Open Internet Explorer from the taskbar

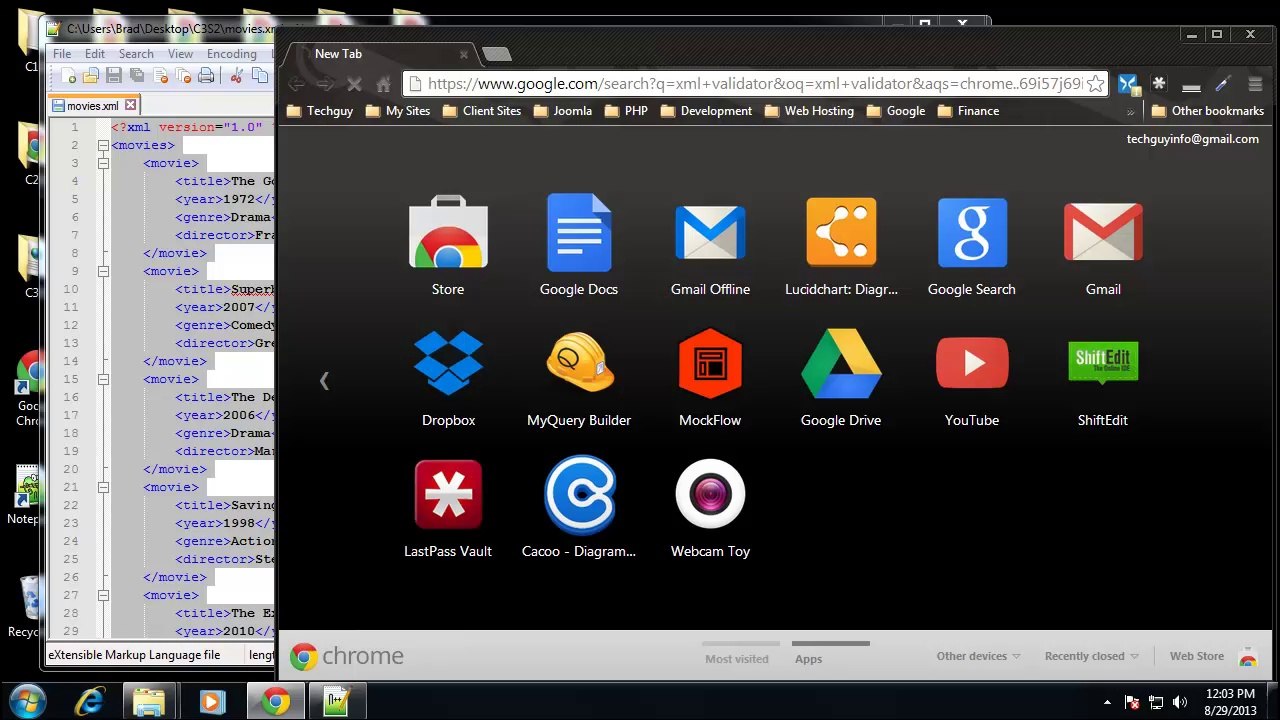(x=89, y=701)
